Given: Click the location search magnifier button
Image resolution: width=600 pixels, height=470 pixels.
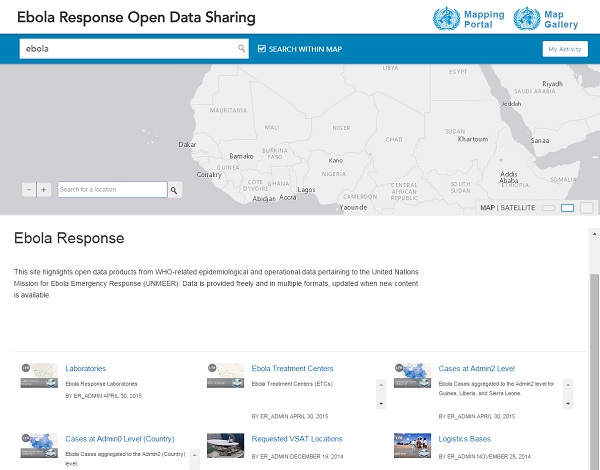Looking at the screenshot, I should tap(174, 189).
